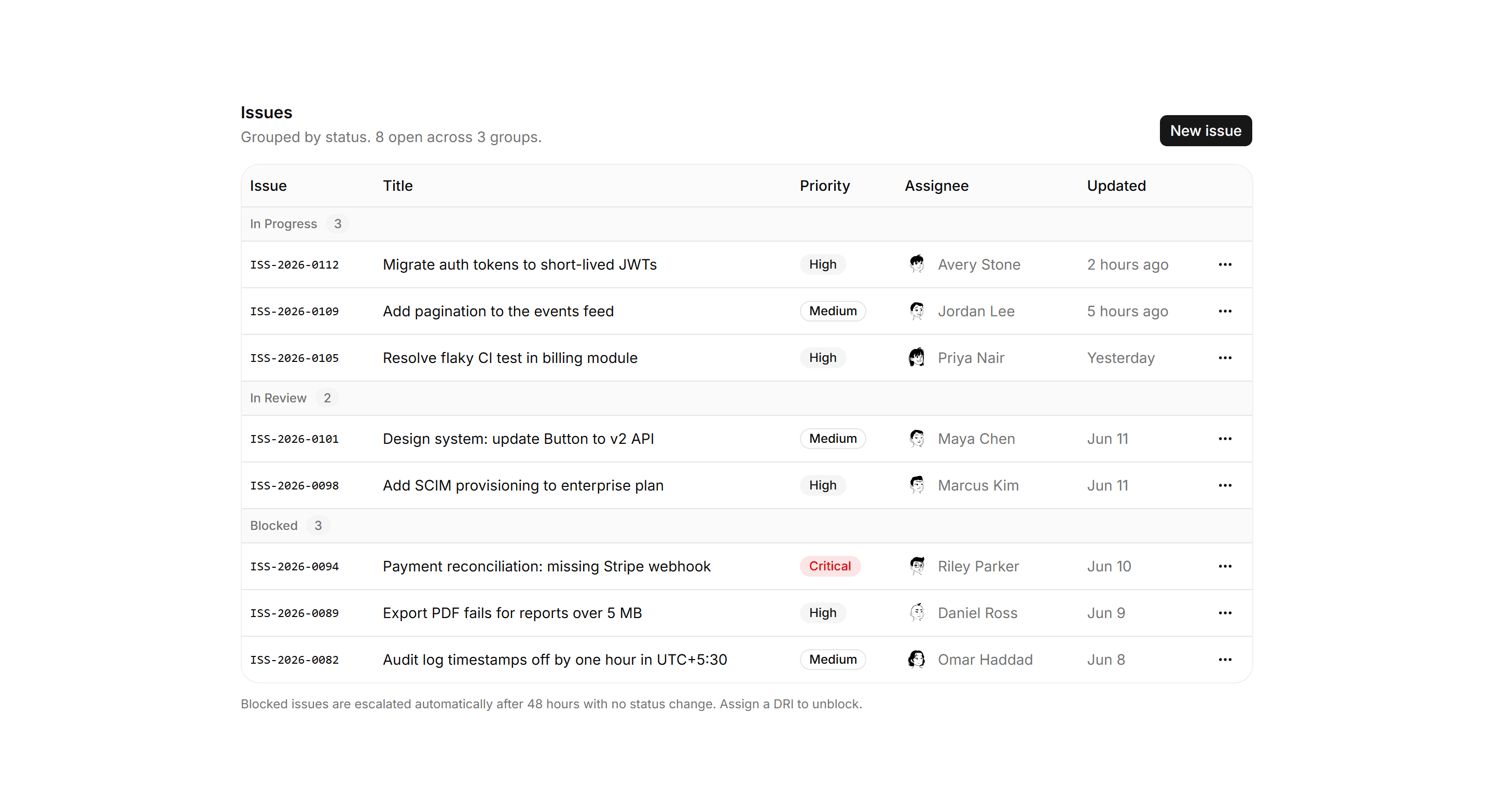Screen dimensions: 1494x812
Task: Sort by the Issue column header
Action: 268,186
